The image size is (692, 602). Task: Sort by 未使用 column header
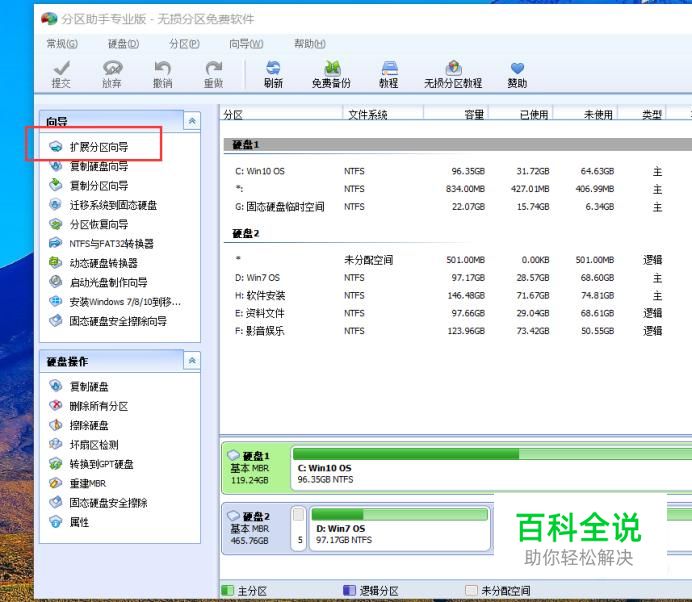tap(585, 115)
